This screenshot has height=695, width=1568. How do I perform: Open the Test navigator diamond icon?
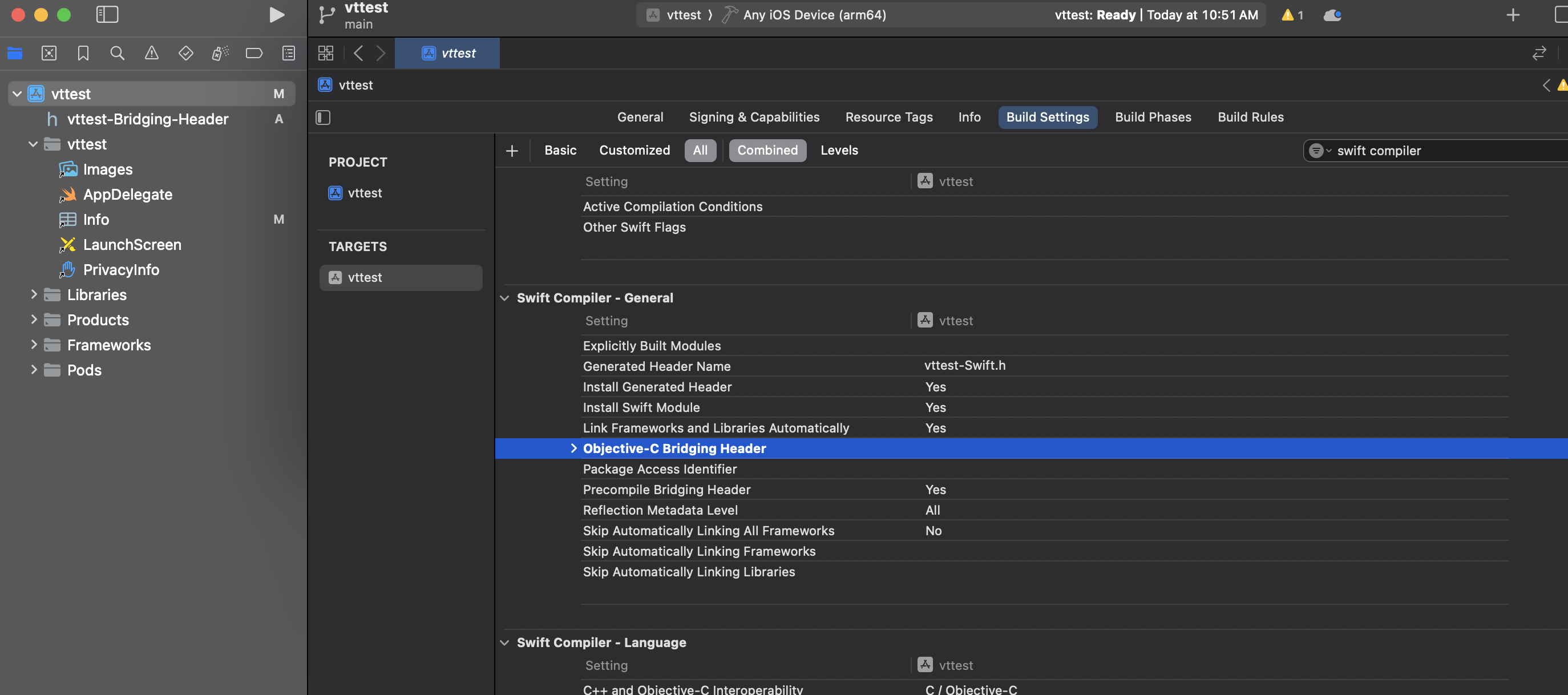click(x=185, y=54)
